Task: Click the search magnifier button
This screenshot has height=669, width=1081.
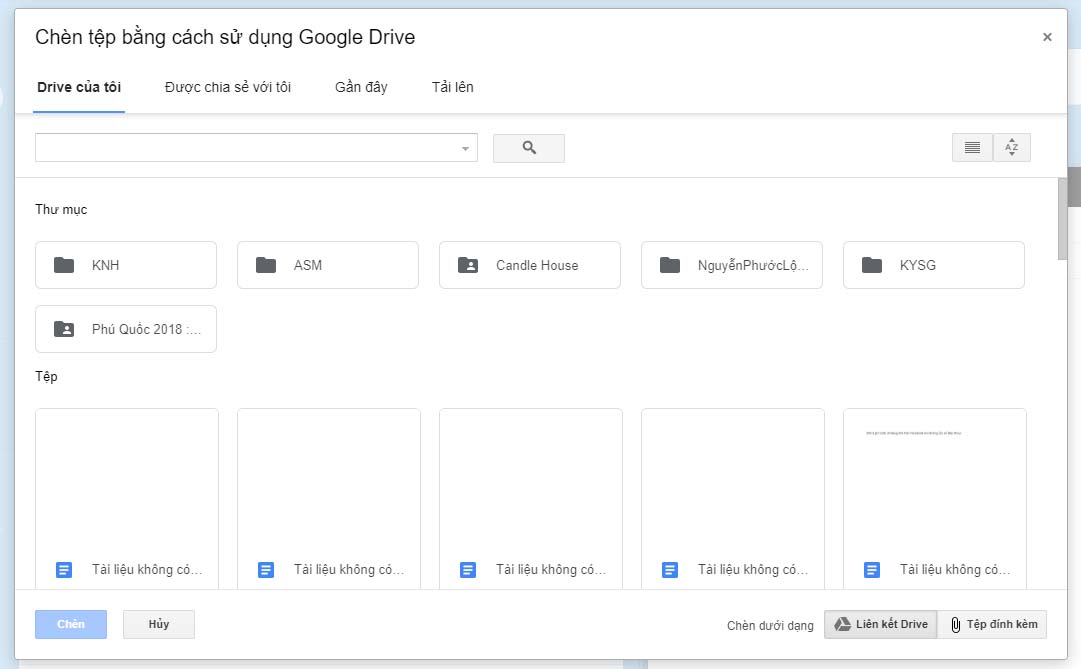Action: [x=529, y=148]
